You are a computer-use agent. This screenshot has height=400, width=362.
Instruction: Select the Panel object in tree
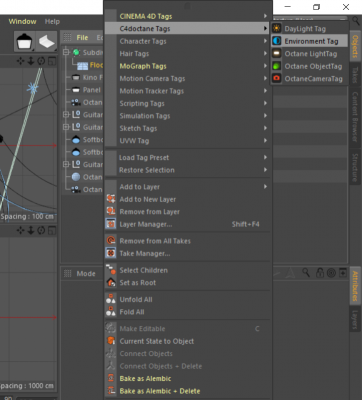click(x=91, y=90)
